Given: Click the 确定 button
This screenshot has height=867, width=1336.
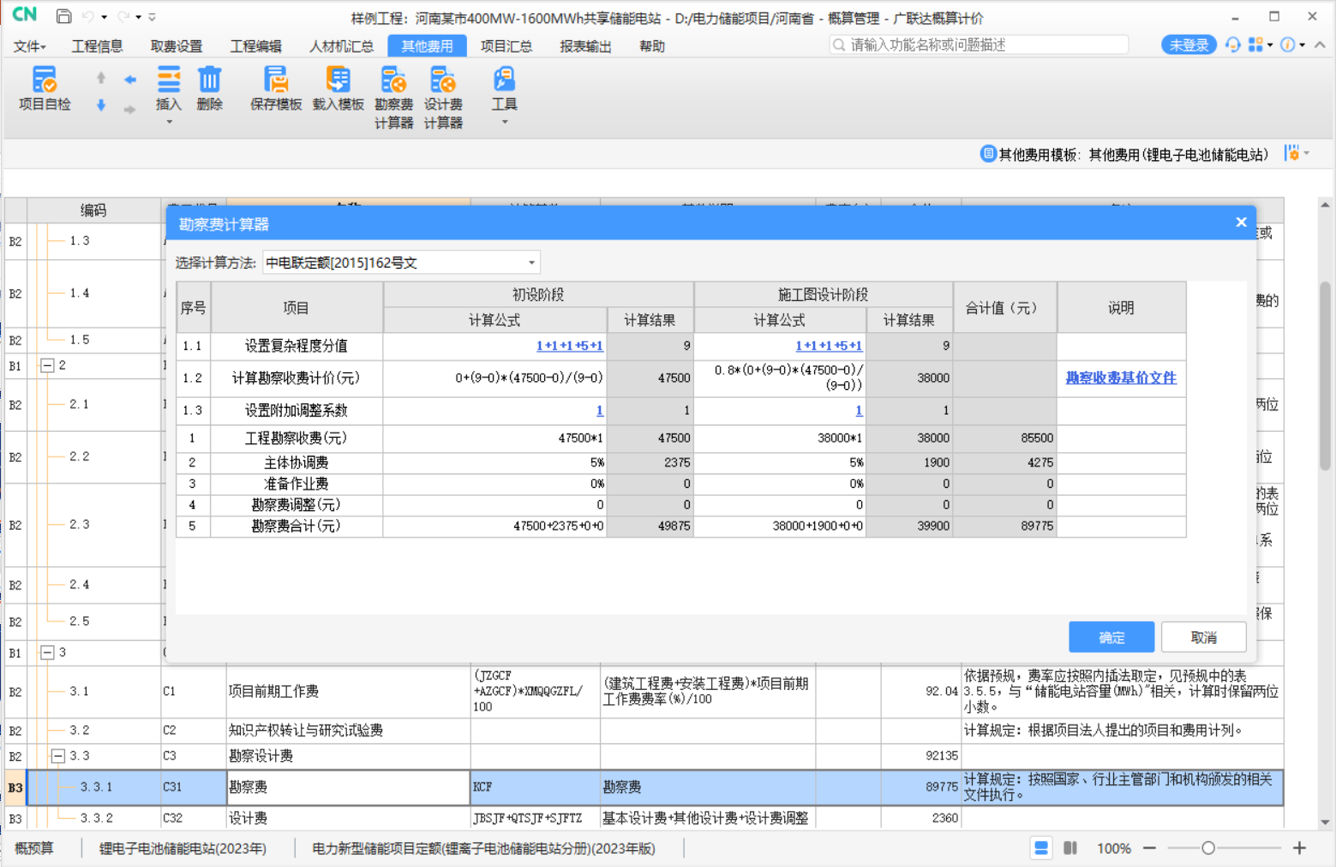Looking at the screenshot, I should point(1112,637).
